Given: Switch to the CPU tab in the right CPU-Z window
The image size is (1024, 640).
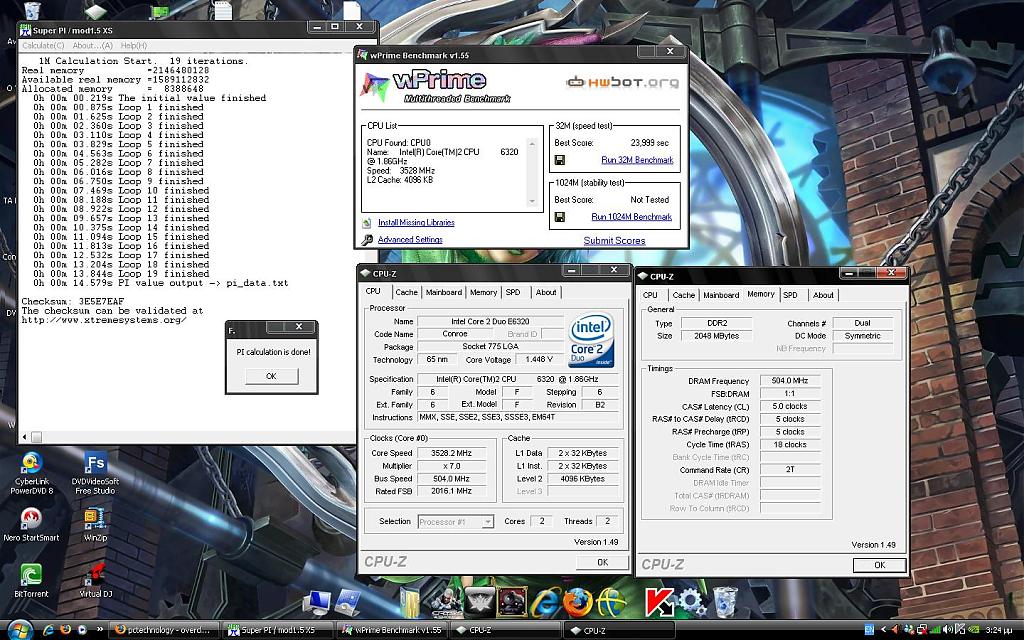Looking at the screenshot, I should tap(650, 295).
